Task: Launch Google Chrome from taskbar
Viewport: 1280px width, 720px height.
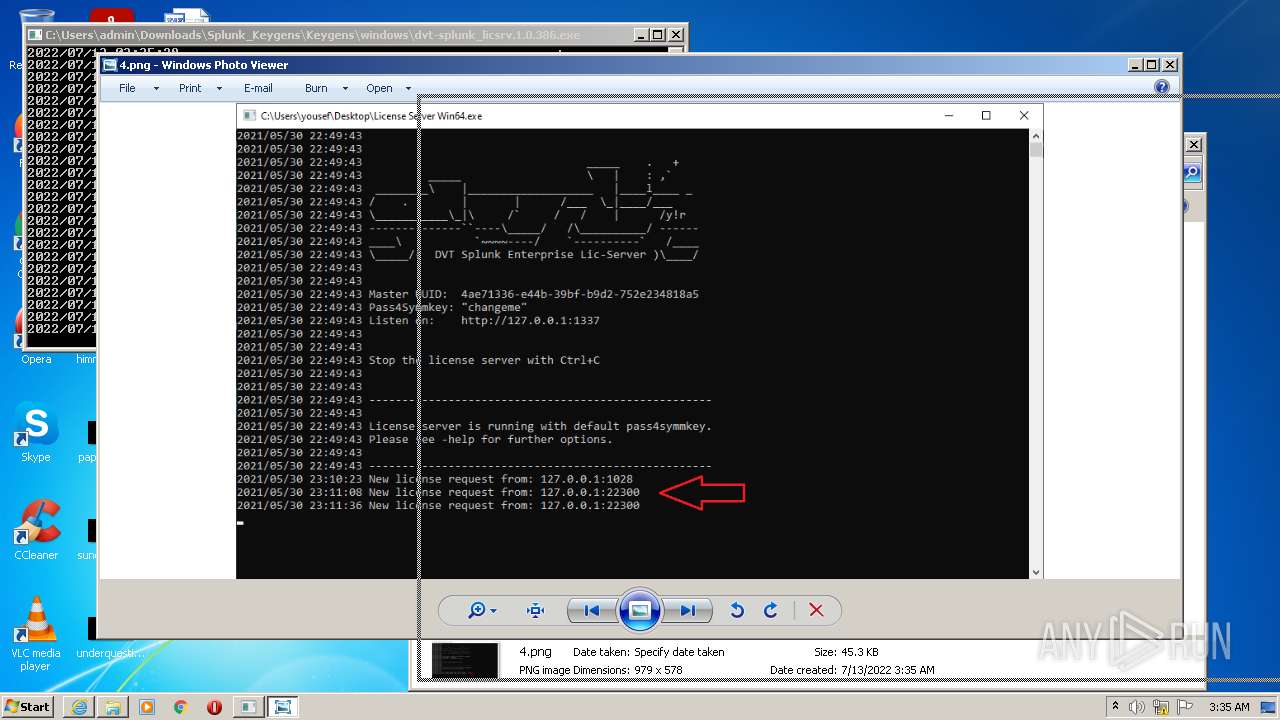Action: pos(180,707)
